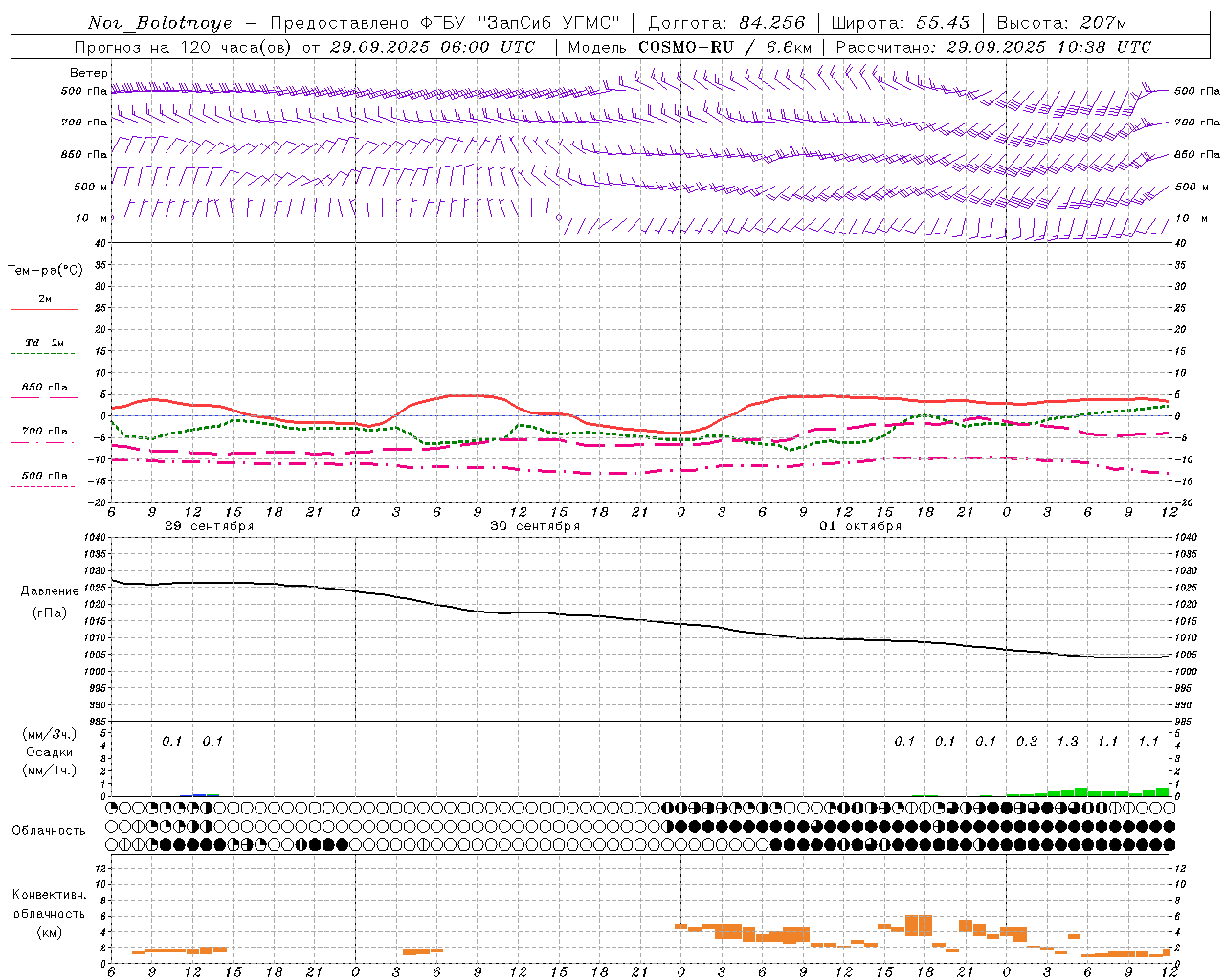Click the '(гПа)' pressure unit label
The width and height of the screenshot is (1225, 980).
[x=50, y=612]
